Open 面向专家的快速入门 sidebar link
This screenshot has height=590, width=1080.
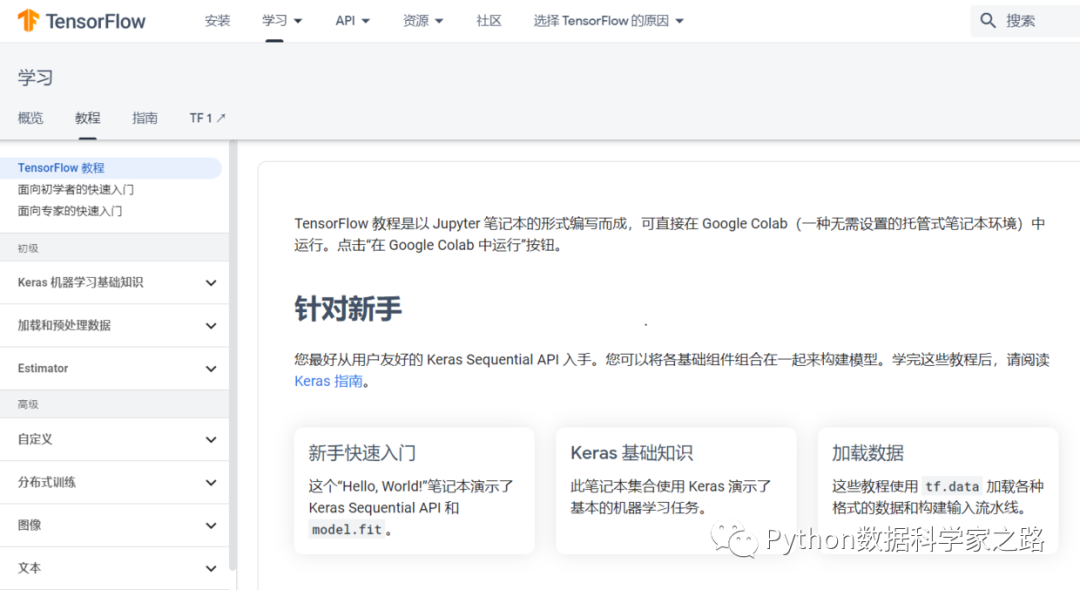point(70,211)
